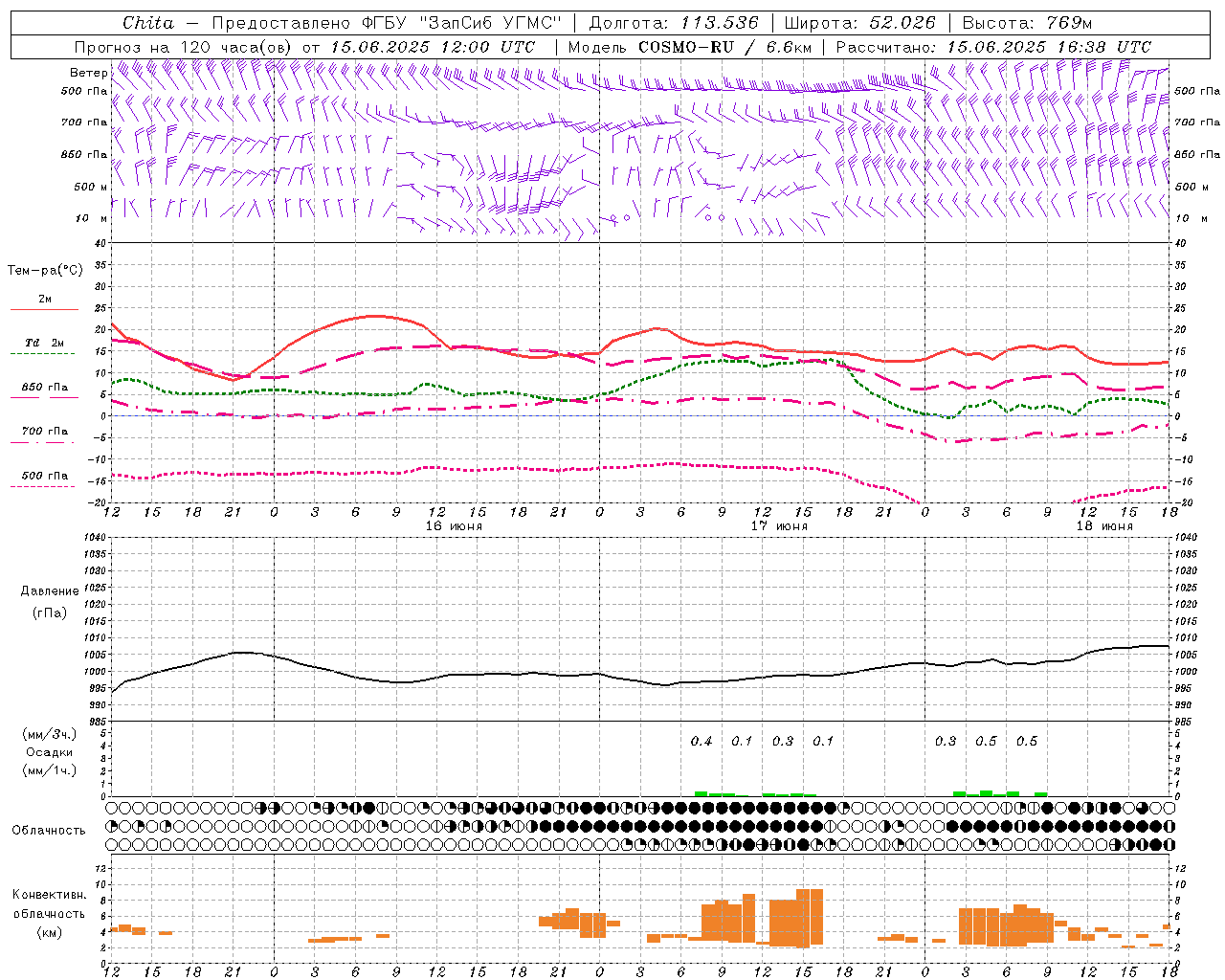Image resolution: width=1225 pixels, height=980 pixels.
Task: Click the "Тем-ра(°C)" temperature label
Action: [45, 271]
